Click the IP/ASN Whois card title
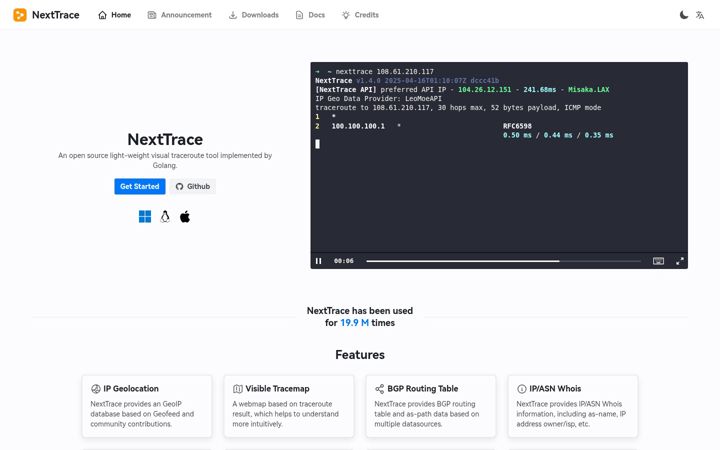720x450 pixels. (x=555, y=388)
